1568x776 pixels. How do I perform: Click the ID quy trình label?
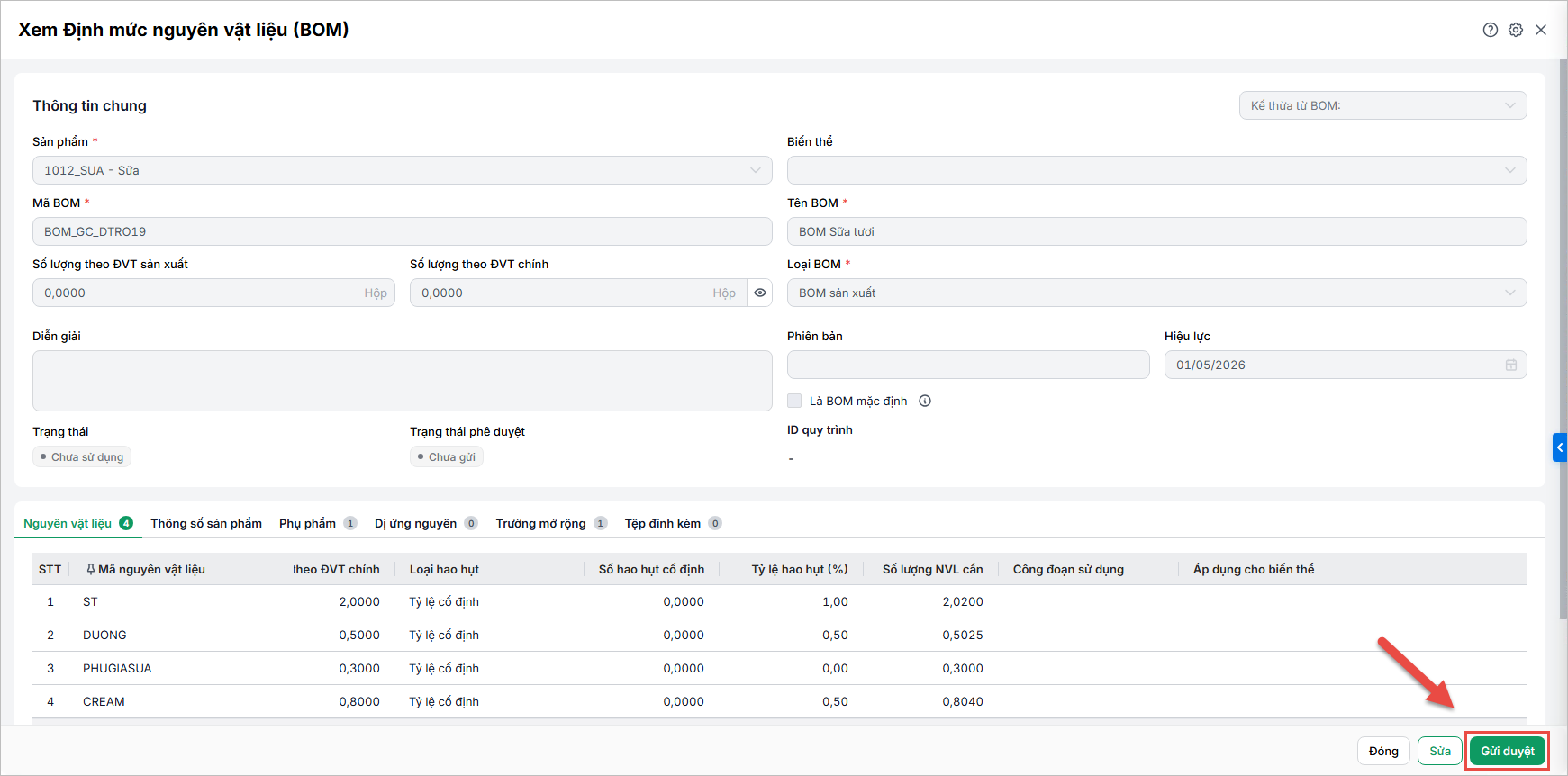tap(820, 429)
